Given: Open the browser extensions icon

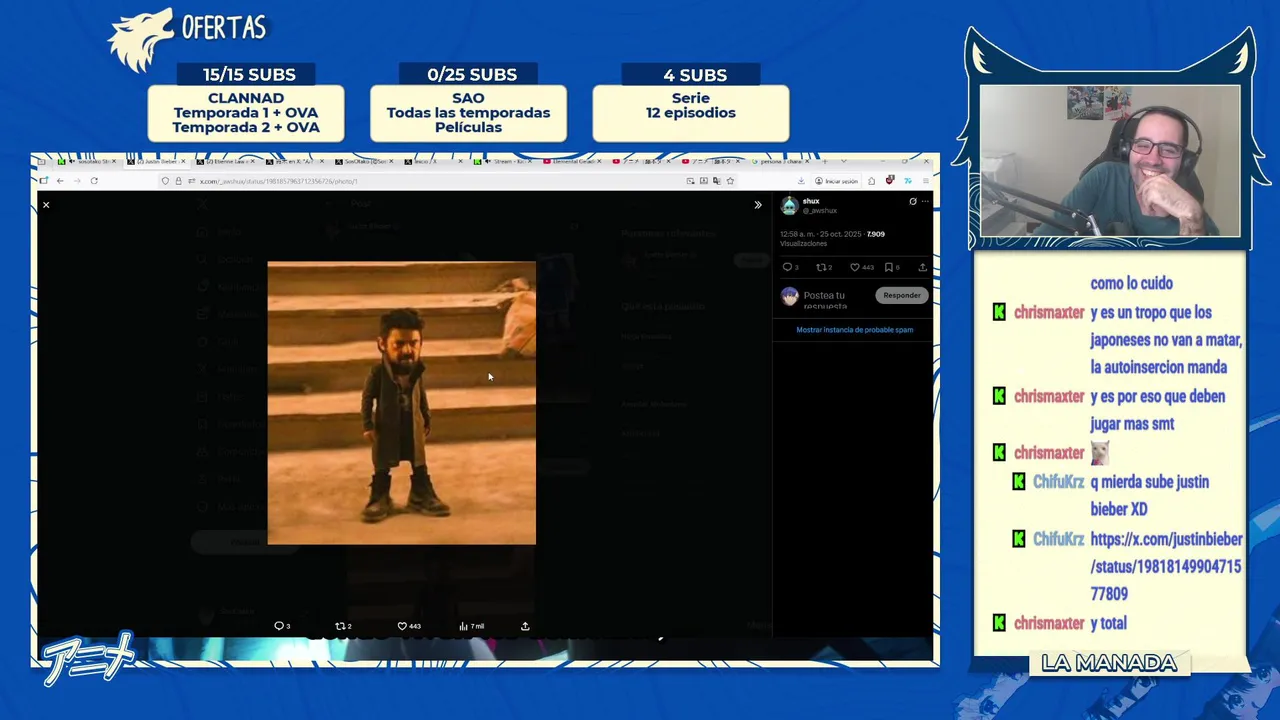Looking at the screenshot, I should 871,181.
